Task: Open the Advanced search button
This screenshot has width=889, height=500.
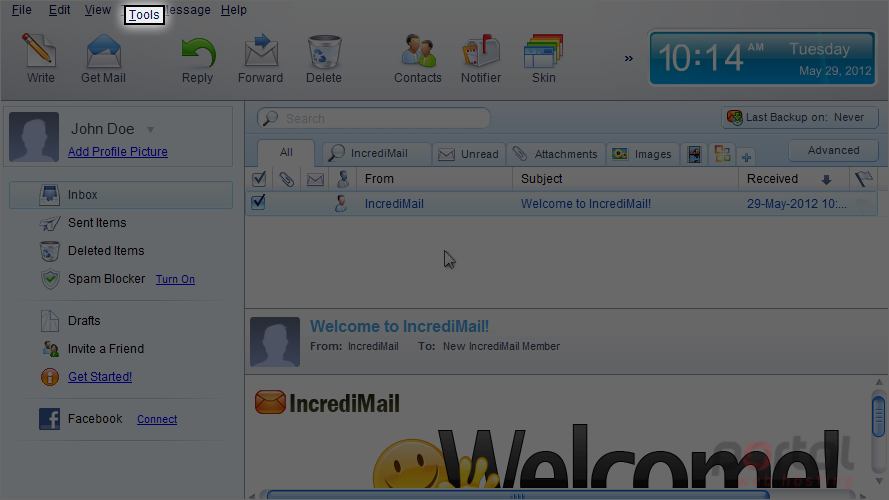Action: pyautogui.click(x=833, y=150)
